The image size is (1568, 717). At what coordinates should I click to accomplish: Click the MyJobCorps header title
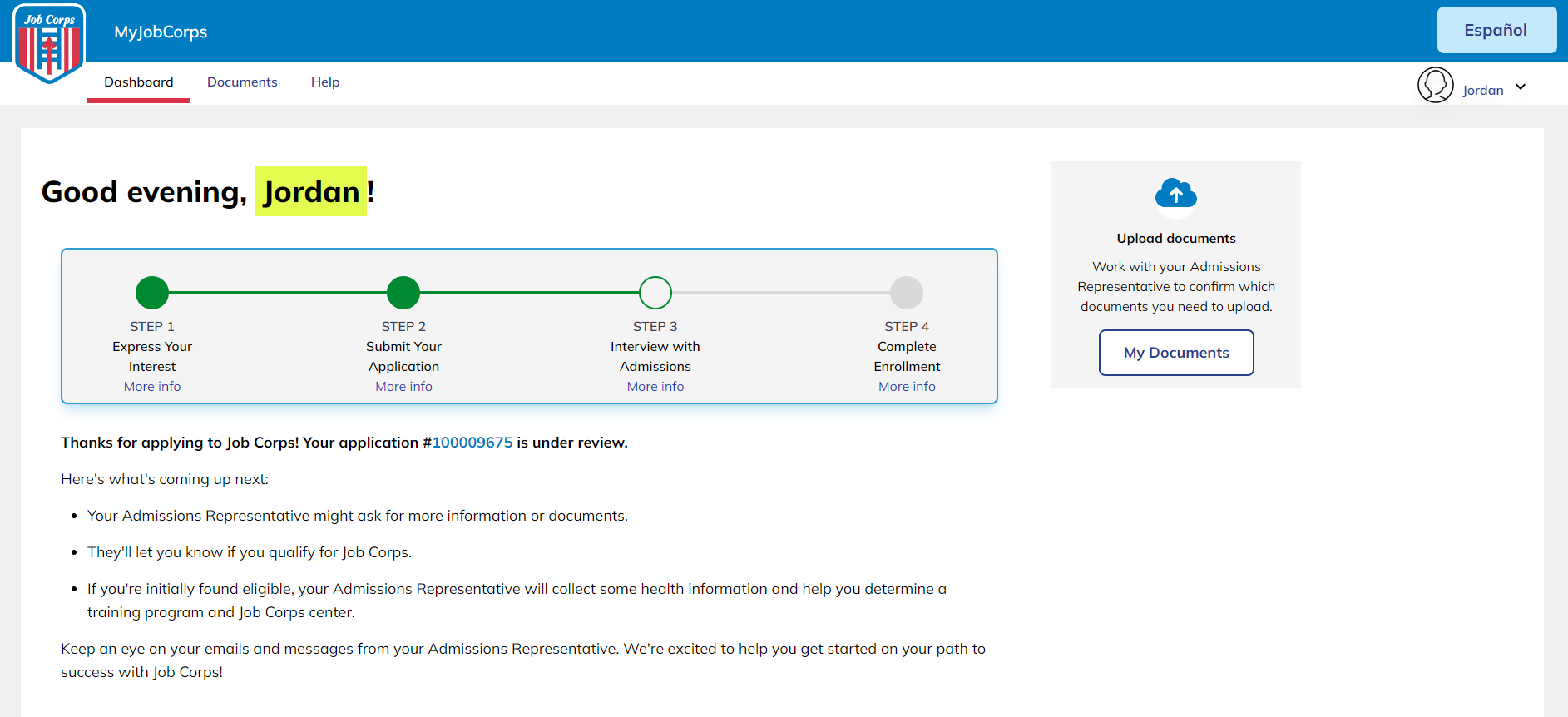pos(161,32)
